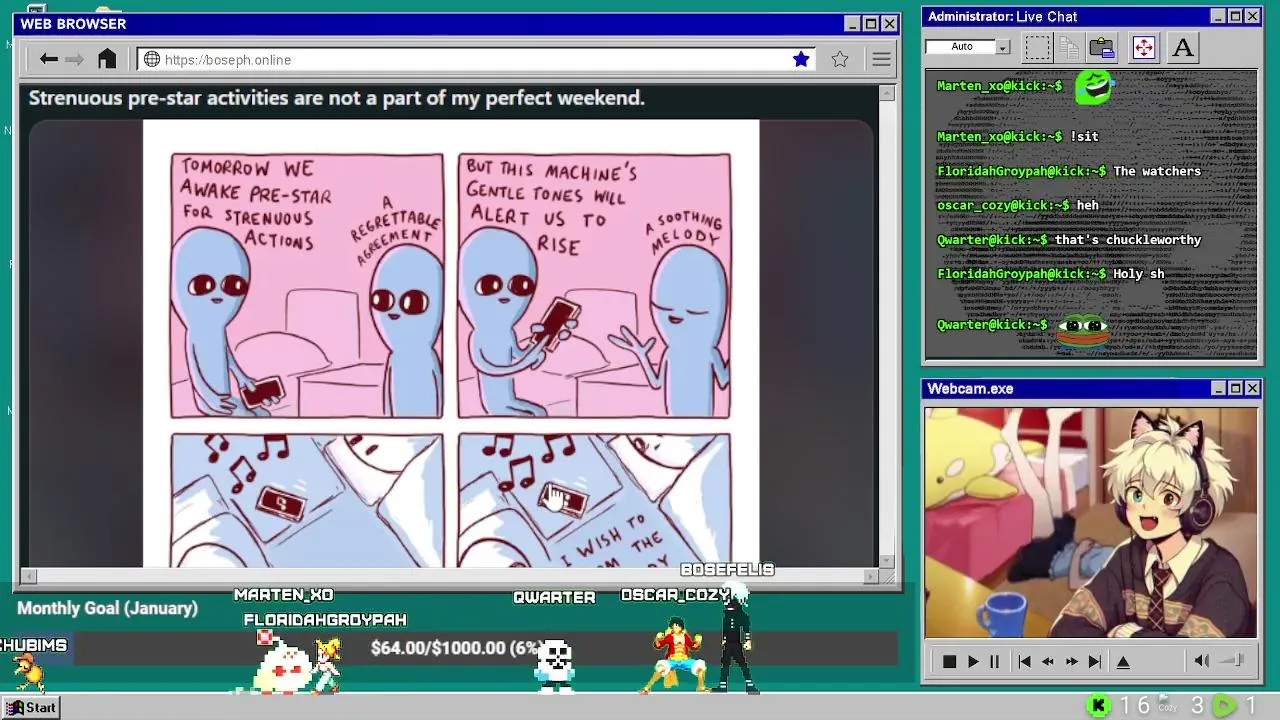The image size is (1280, 720).
Task: Click the Cozy icon in taskbar tray
Action: pyautogui.click(x=1167, y=705)
